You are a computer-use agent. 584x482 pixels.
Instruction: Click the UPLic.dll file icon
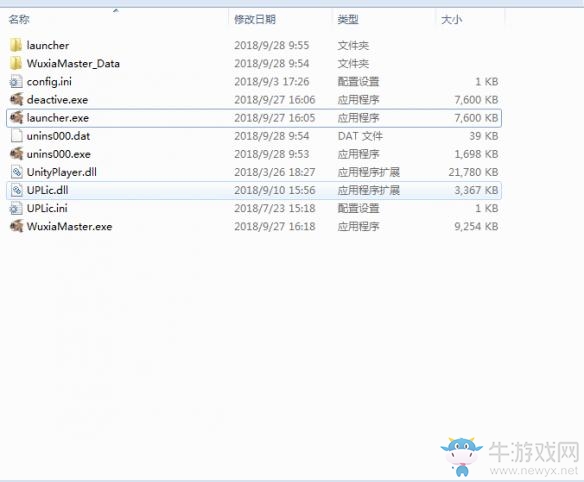16,190
